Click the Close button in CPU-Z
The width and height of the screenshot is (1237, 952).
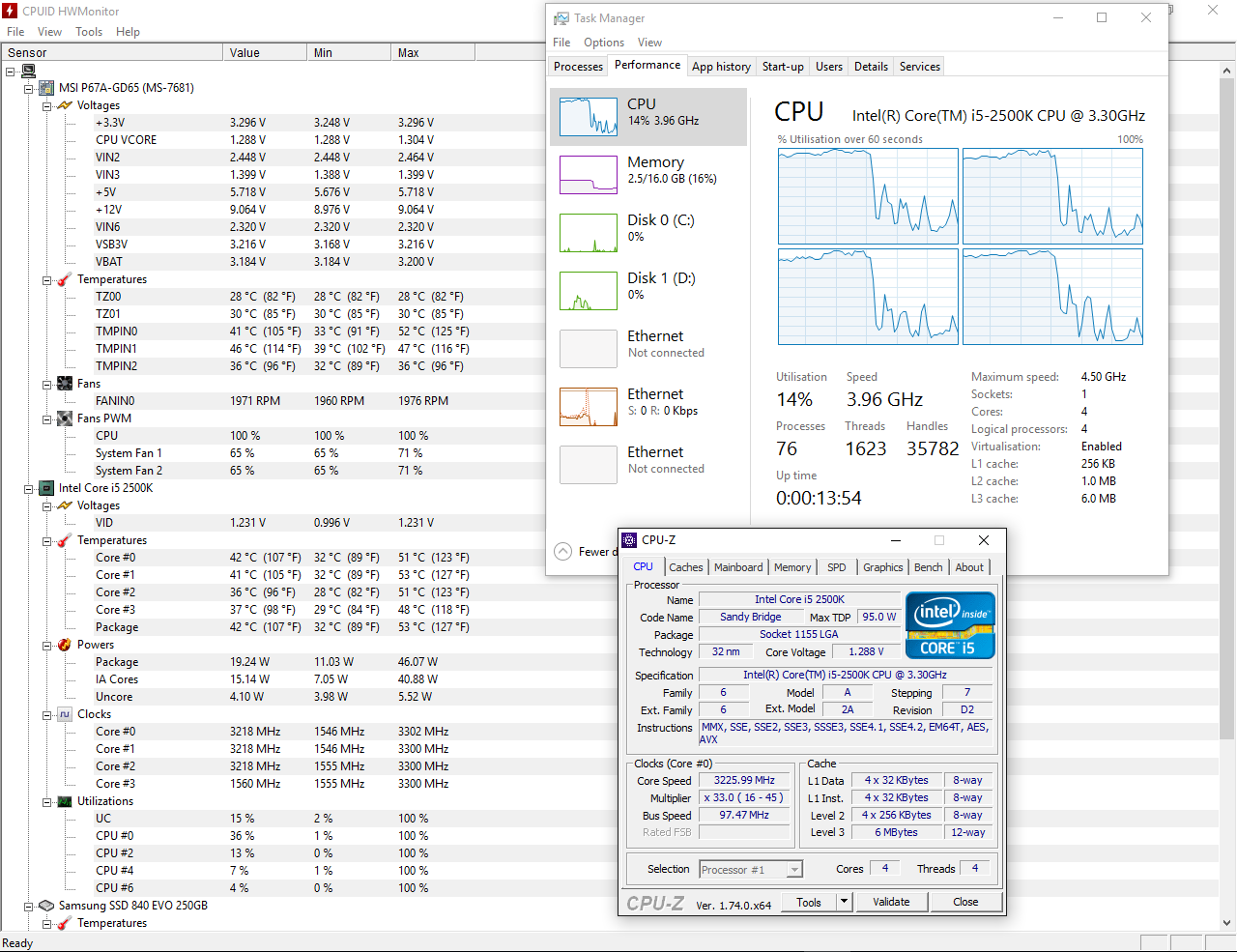point(965,902)
